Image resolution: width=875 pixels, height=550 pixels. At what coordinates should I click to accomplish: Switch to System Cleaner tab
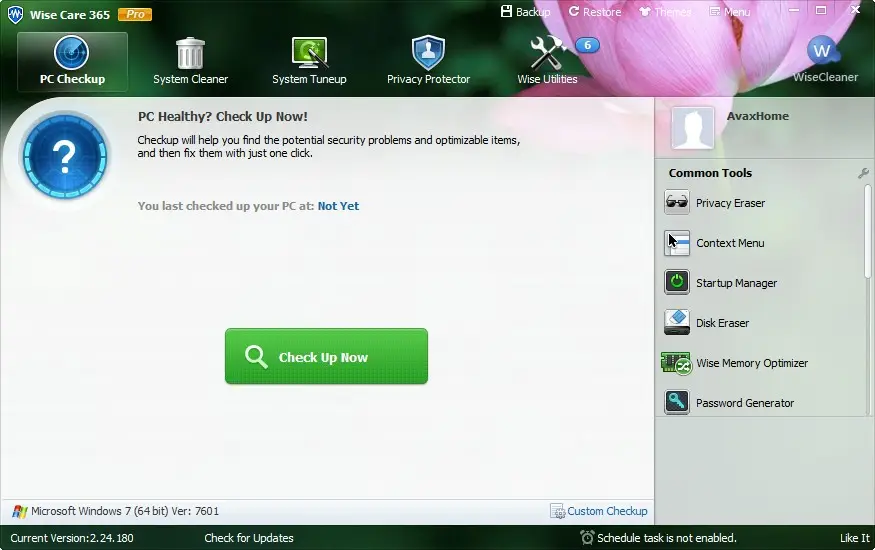click(x=190, y=61)
